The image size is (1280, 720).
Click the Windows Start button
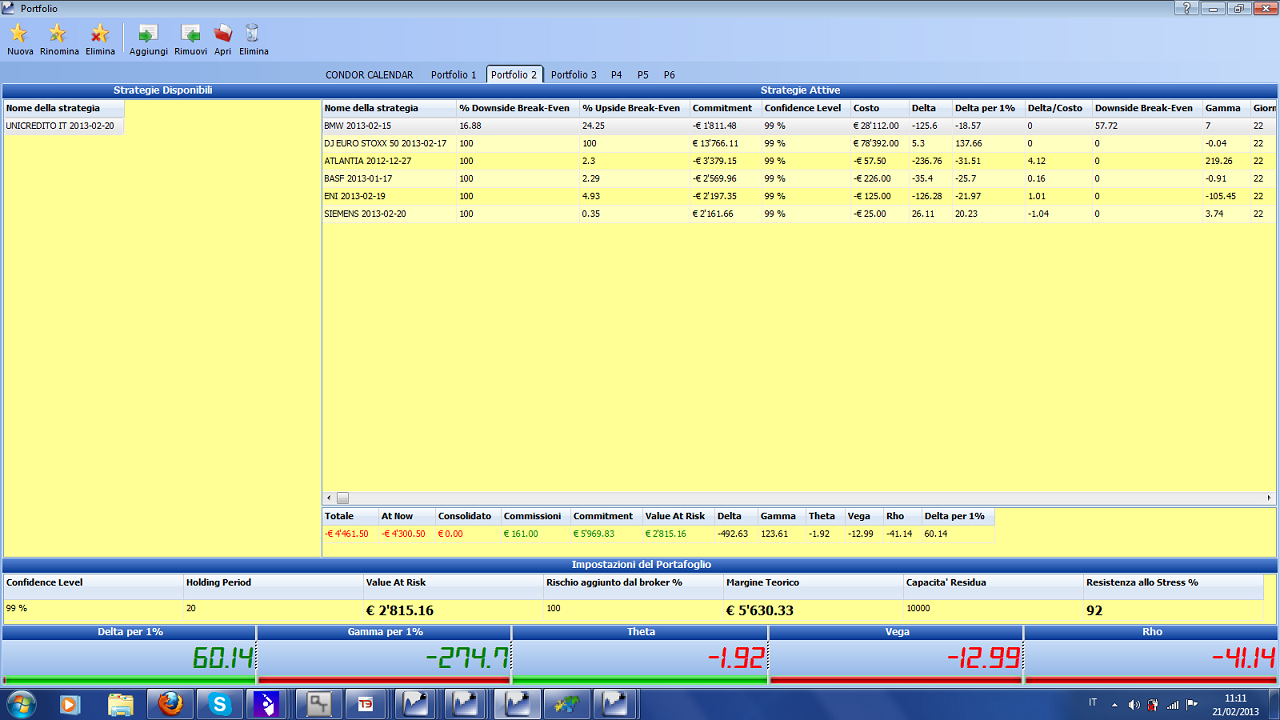pos(20,704)
